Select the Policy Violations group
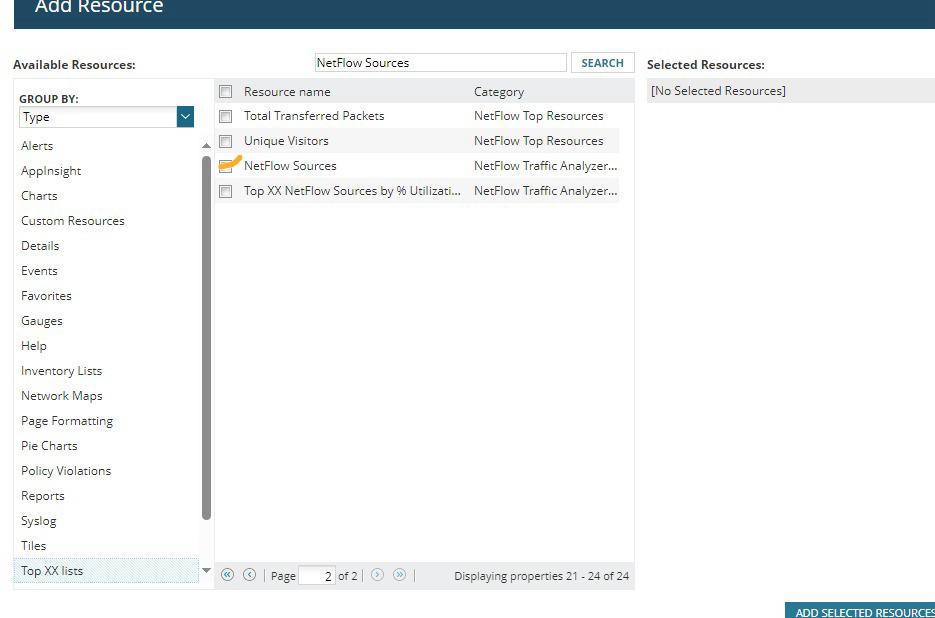The width and height of the screenshot is (935, 618). [x=66, y=471]
